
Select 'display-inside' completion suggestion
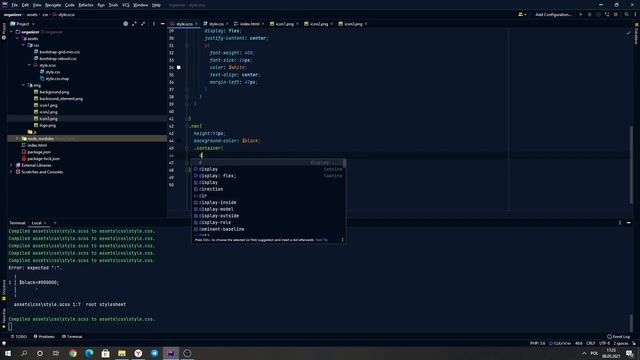coord(269,202)
